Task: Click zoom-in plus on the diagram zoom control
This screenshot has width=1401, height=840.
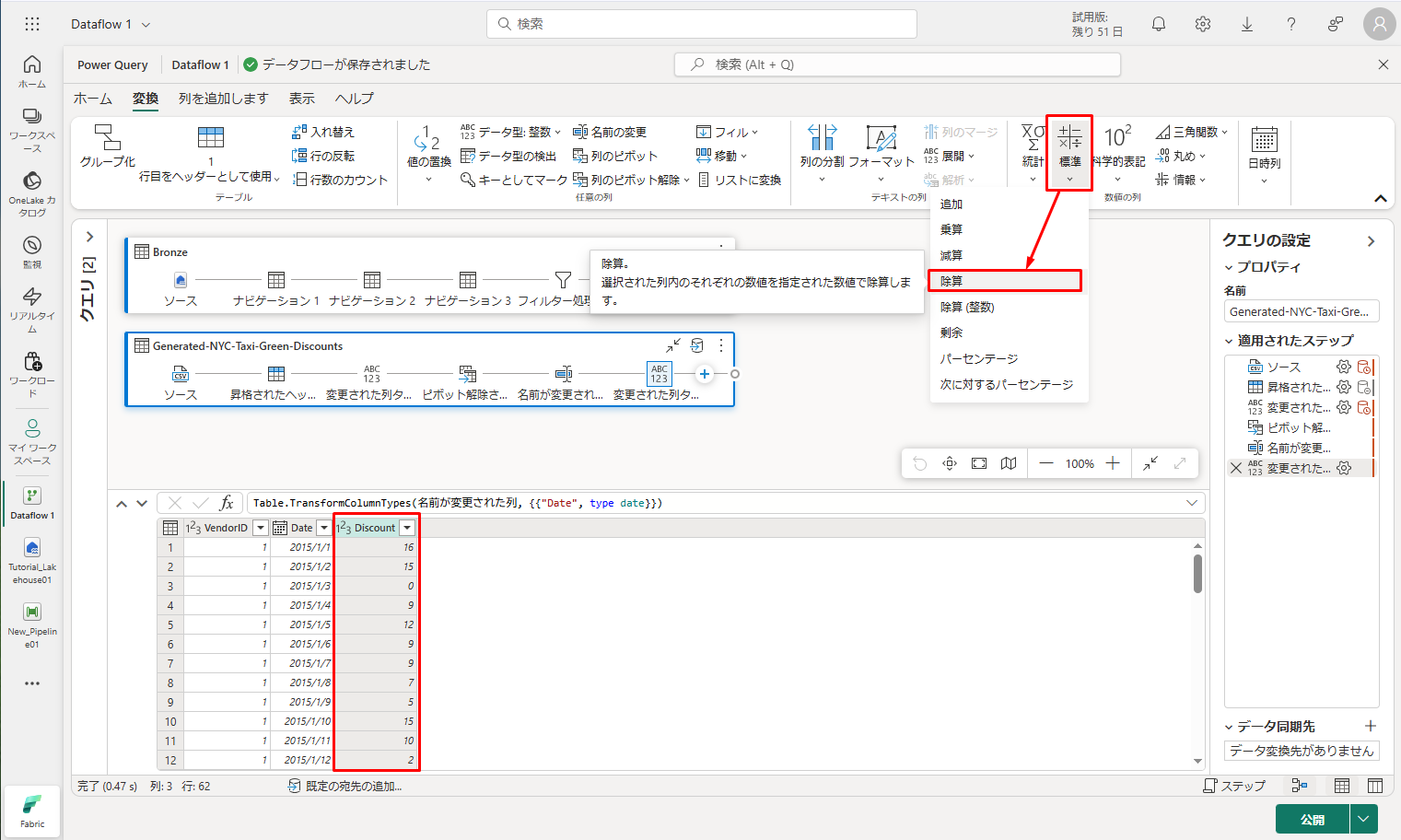Action: click(1113, 463)
